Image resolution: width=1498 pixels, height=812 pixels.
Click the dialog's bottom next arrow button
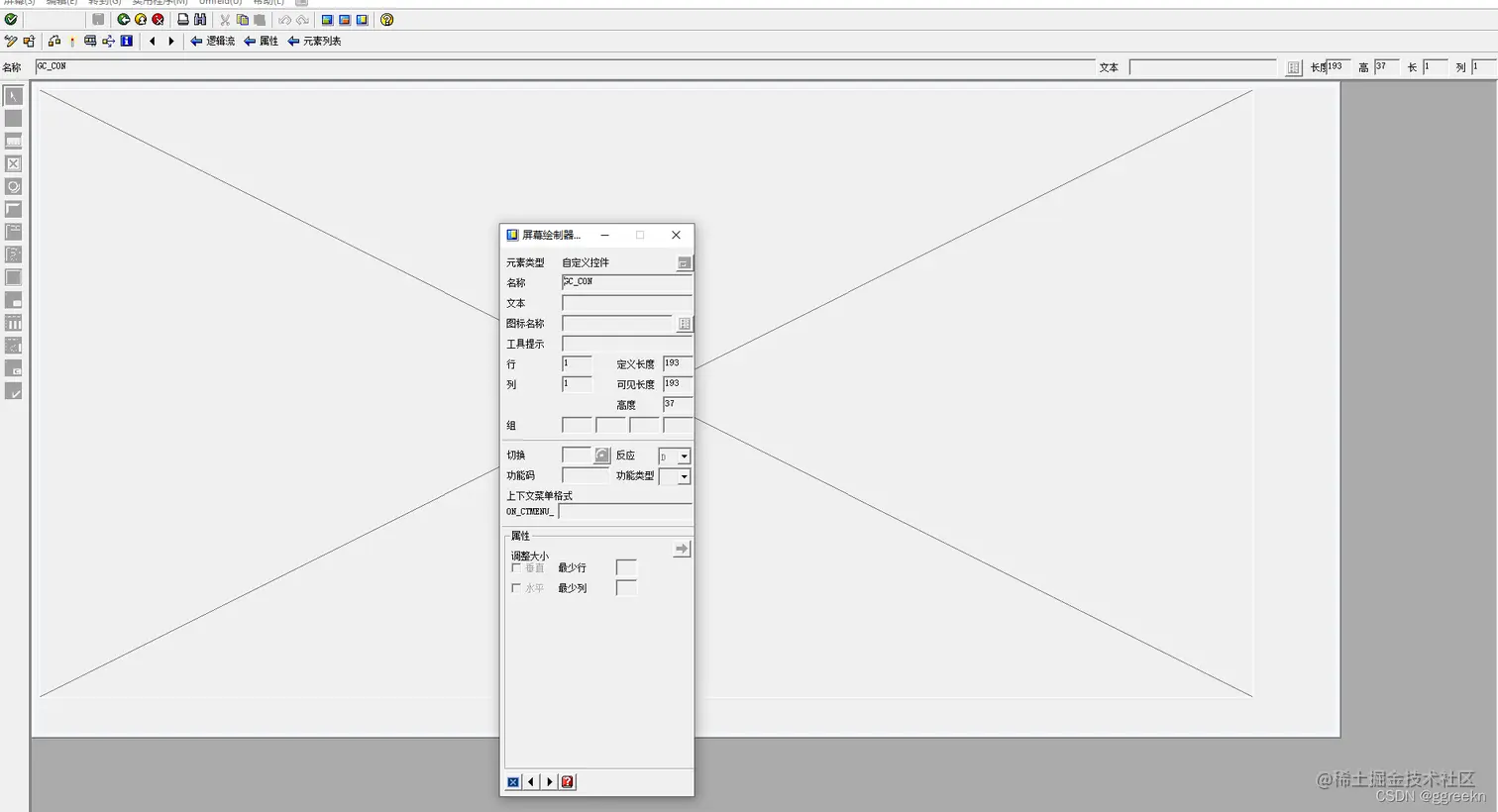tap(549, 782)
